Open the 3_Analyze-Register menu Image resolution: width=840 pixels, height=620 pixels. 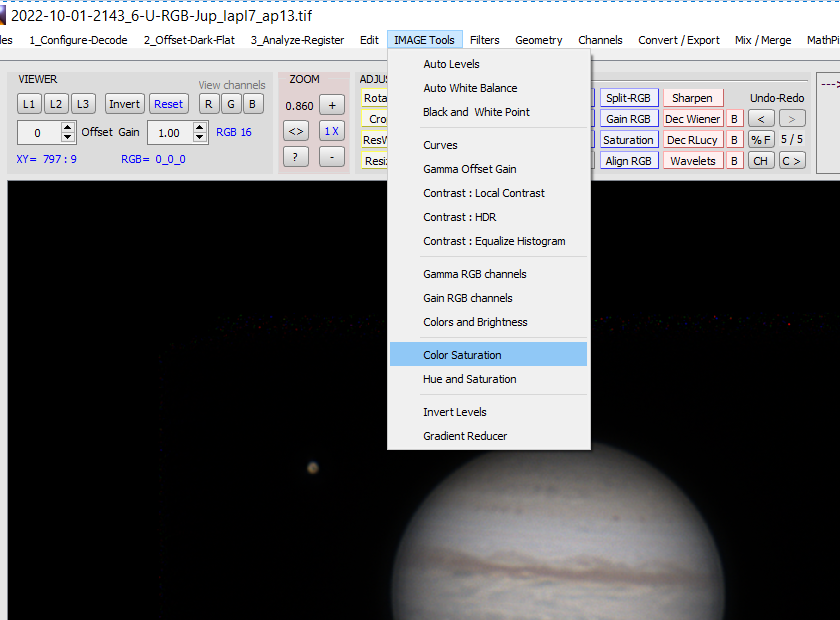pyautogui.click(x=297, y=40)
